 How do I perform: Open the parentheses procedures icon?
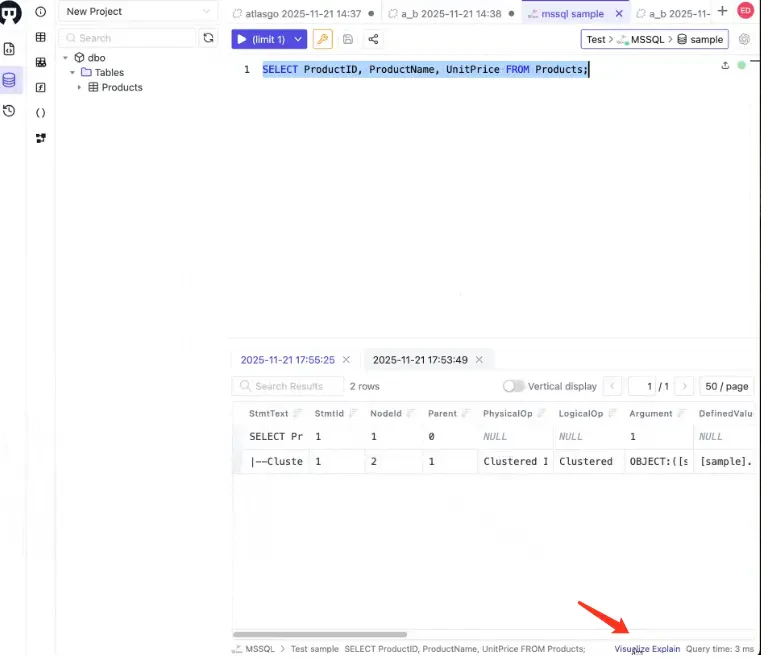coord(41,113)
